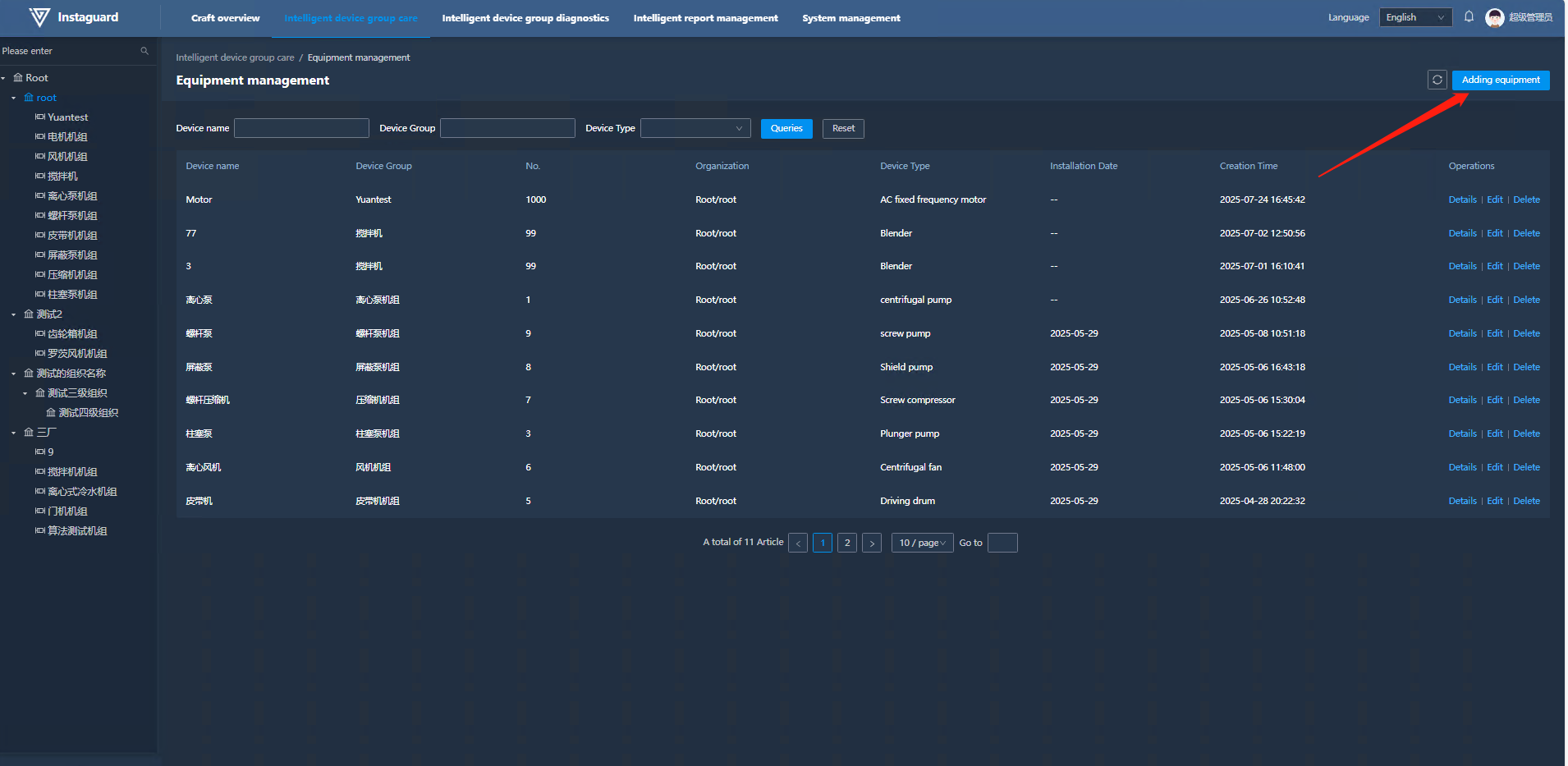
Task: Open Details for the Driving drum row
Action: point(1462,501)
